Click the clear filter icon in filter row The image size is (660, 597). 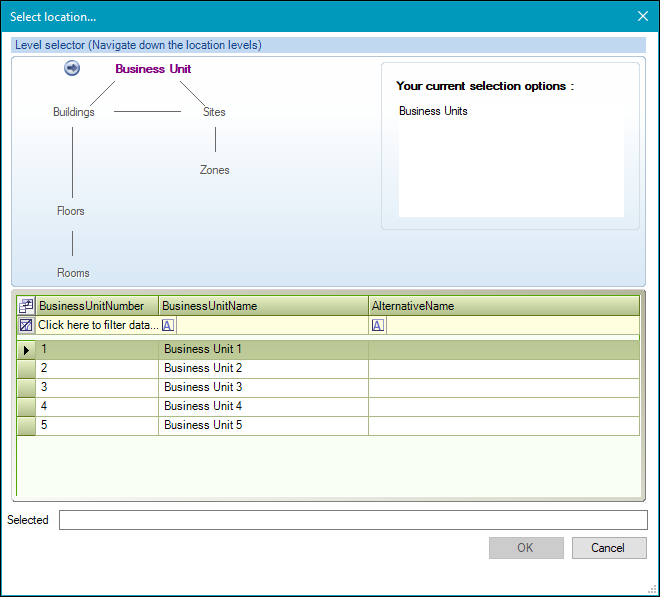26,325
